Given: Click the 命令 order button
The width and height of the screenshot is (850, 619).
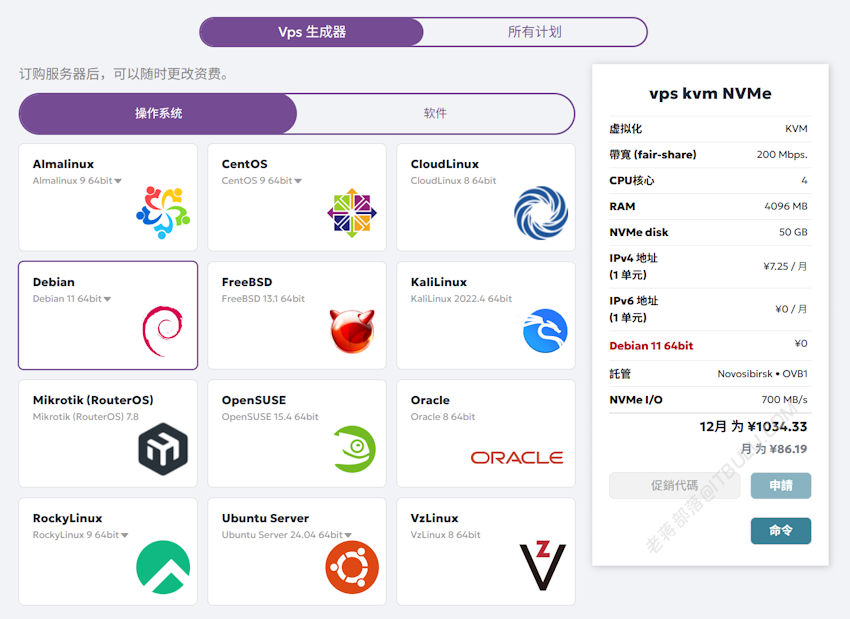Looking at the screenshot, I should [x=781, y=531].
